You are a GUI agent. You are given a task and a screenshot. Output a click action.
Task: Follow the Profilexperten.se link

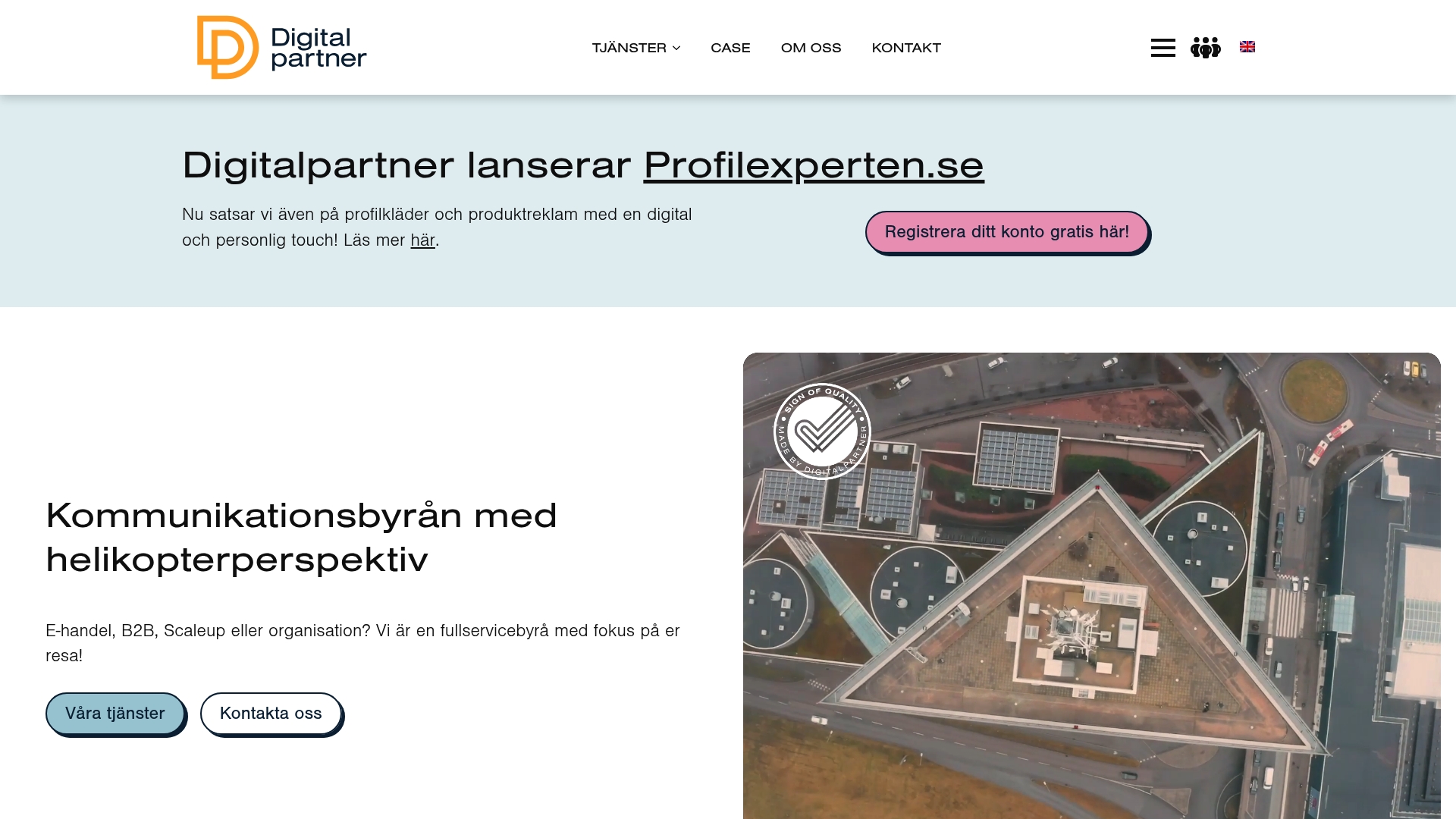814,165
